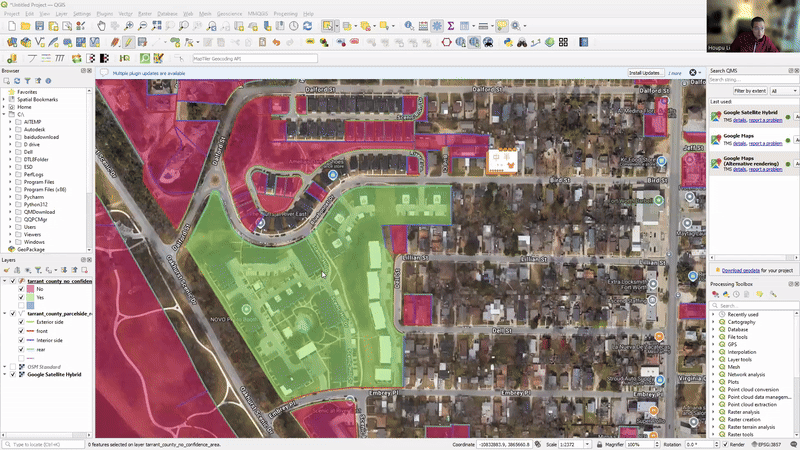Click the Install Updates button

pyautogui.click(x=645, y=73)
